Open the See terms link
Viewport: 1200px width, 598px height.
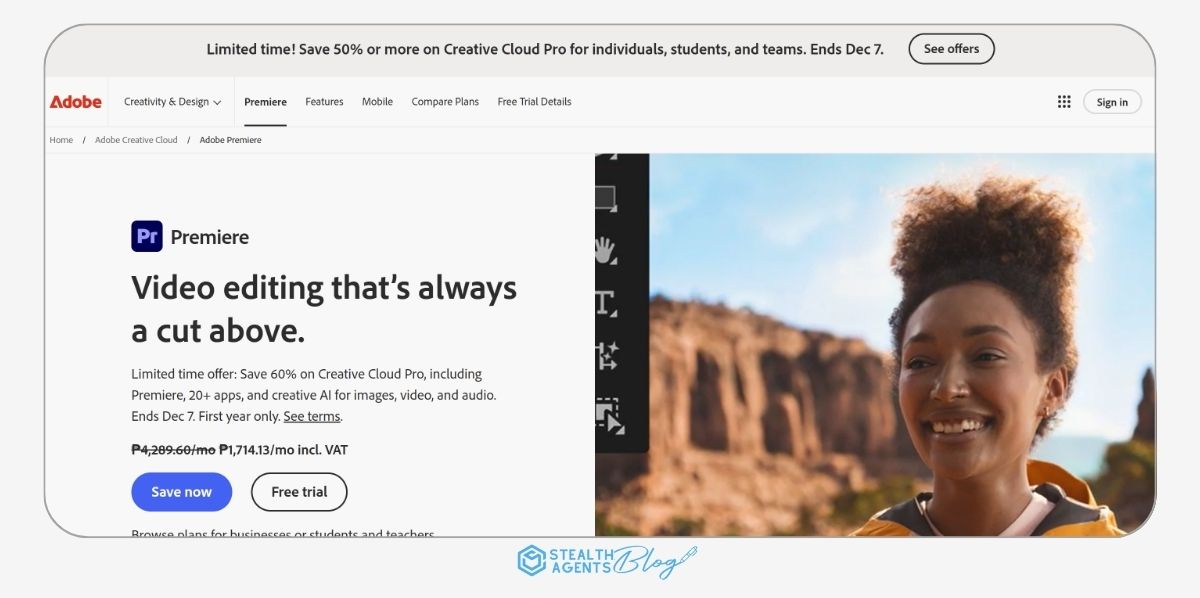[x=312, y=416]
